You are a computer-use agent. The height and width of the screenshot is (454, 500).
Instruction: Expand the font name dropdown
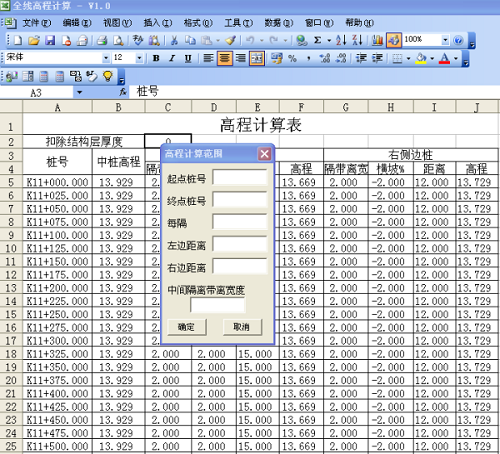(x=106, y=58)
